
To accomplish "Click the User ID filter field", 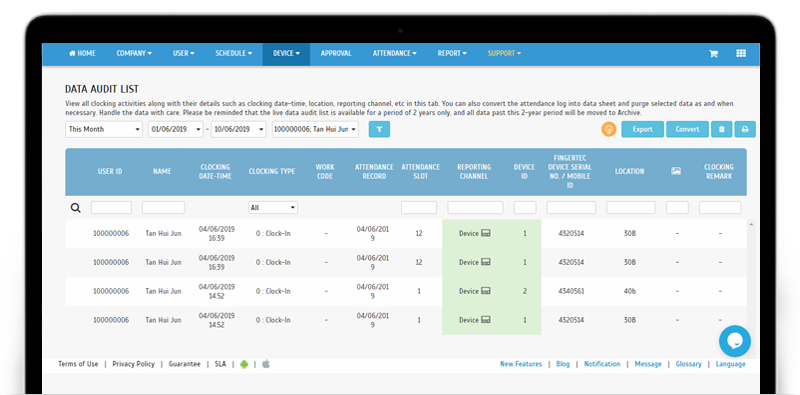I will click(111, 208).
